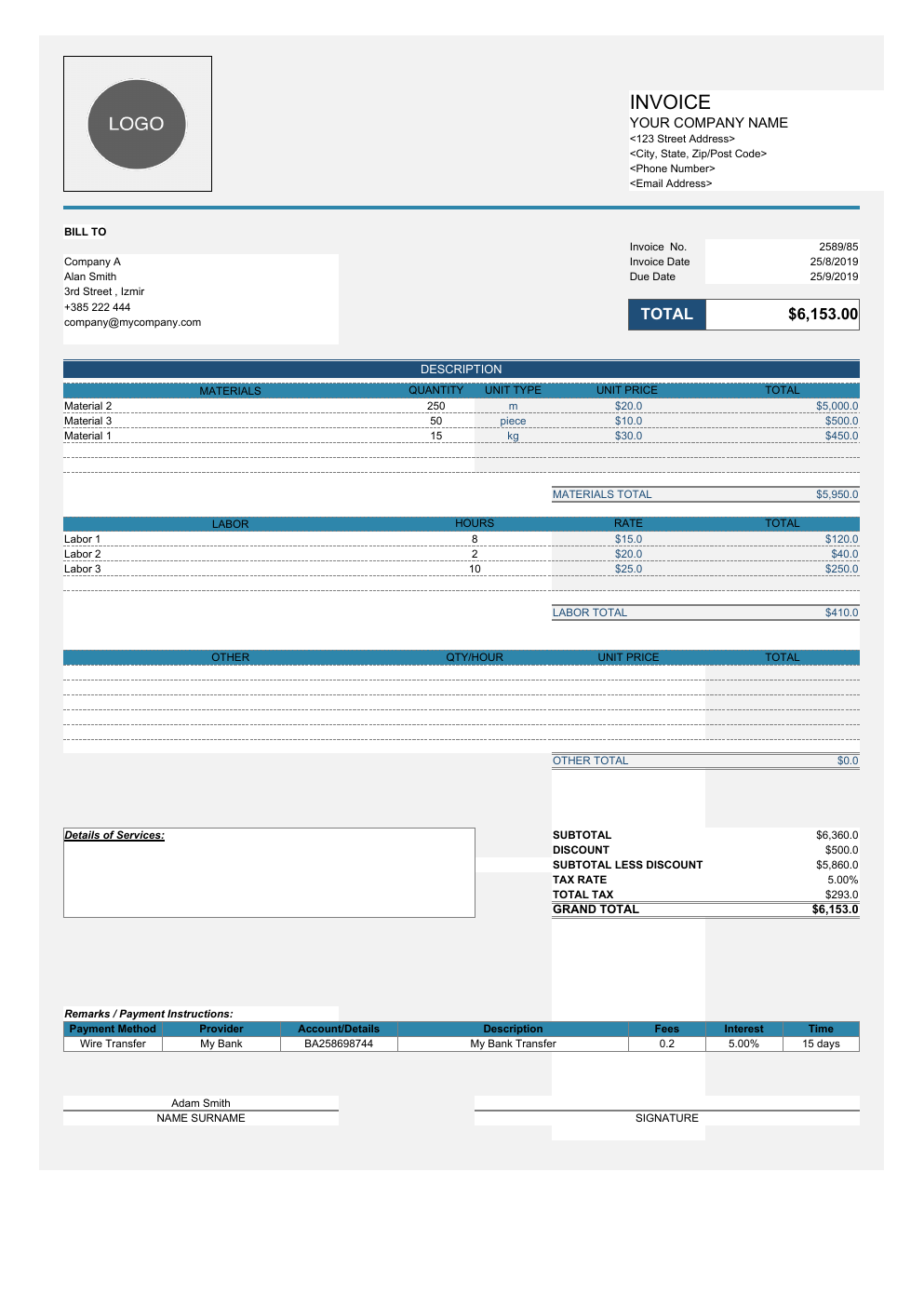Click the MATERIALS column header
The height and width of the screenshot is (1307, 924).
[x=230, y=391]
